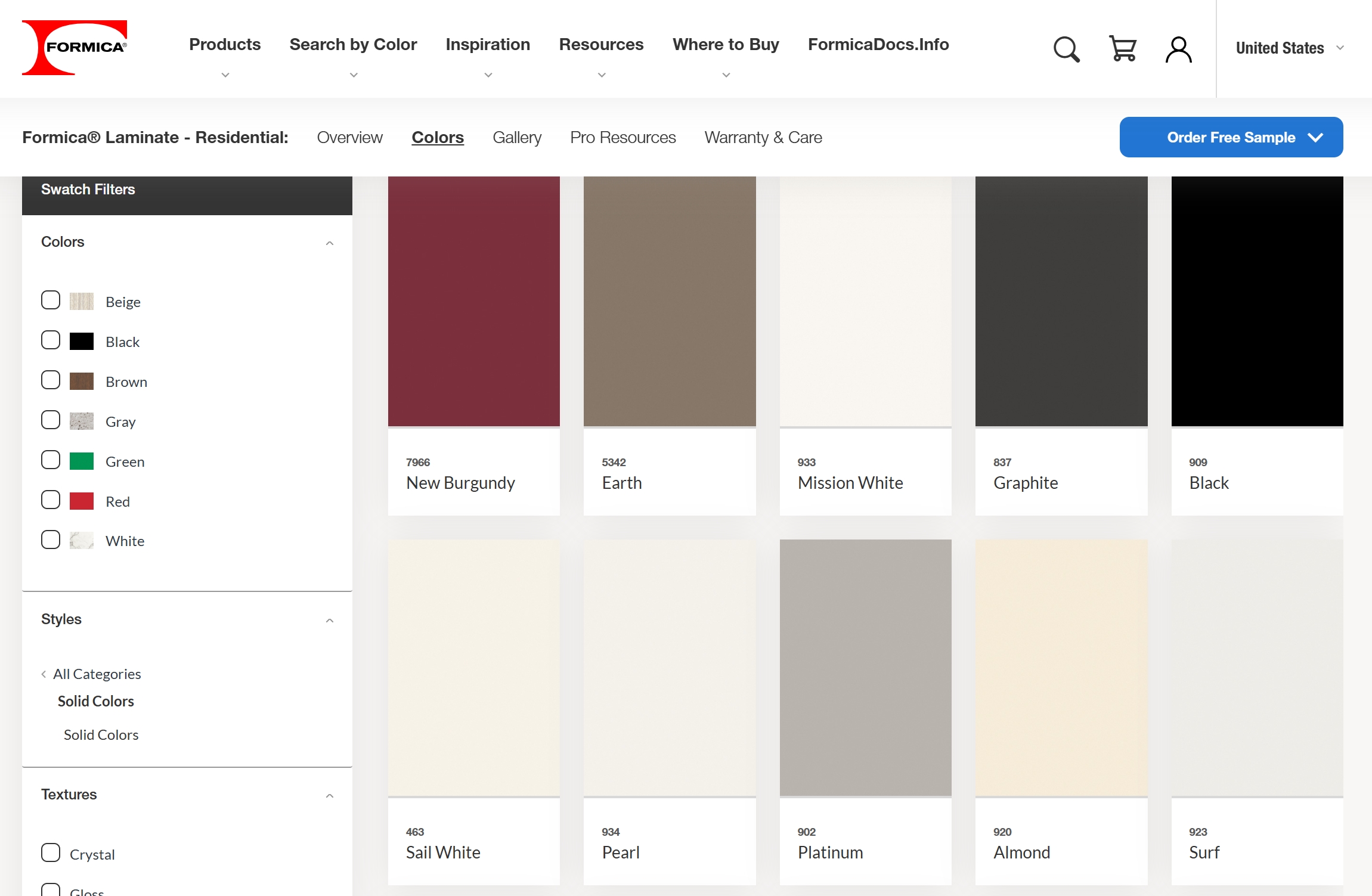Select the 837 Graphite swatch
Screen dimensions: 1372x896
point(1061,301)
